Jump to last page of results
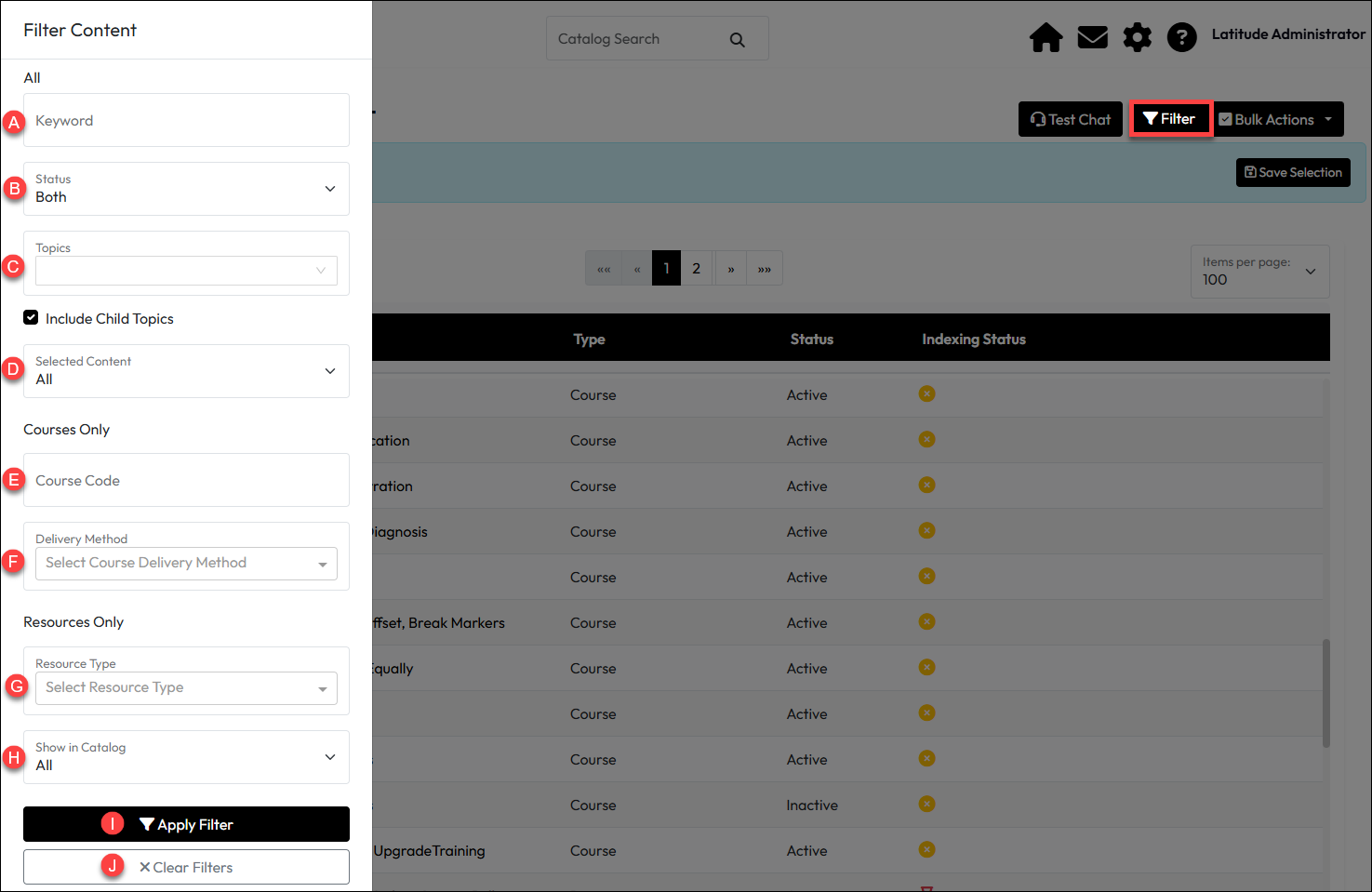Viewport: 1372px width, 892px height. (765, 269)
